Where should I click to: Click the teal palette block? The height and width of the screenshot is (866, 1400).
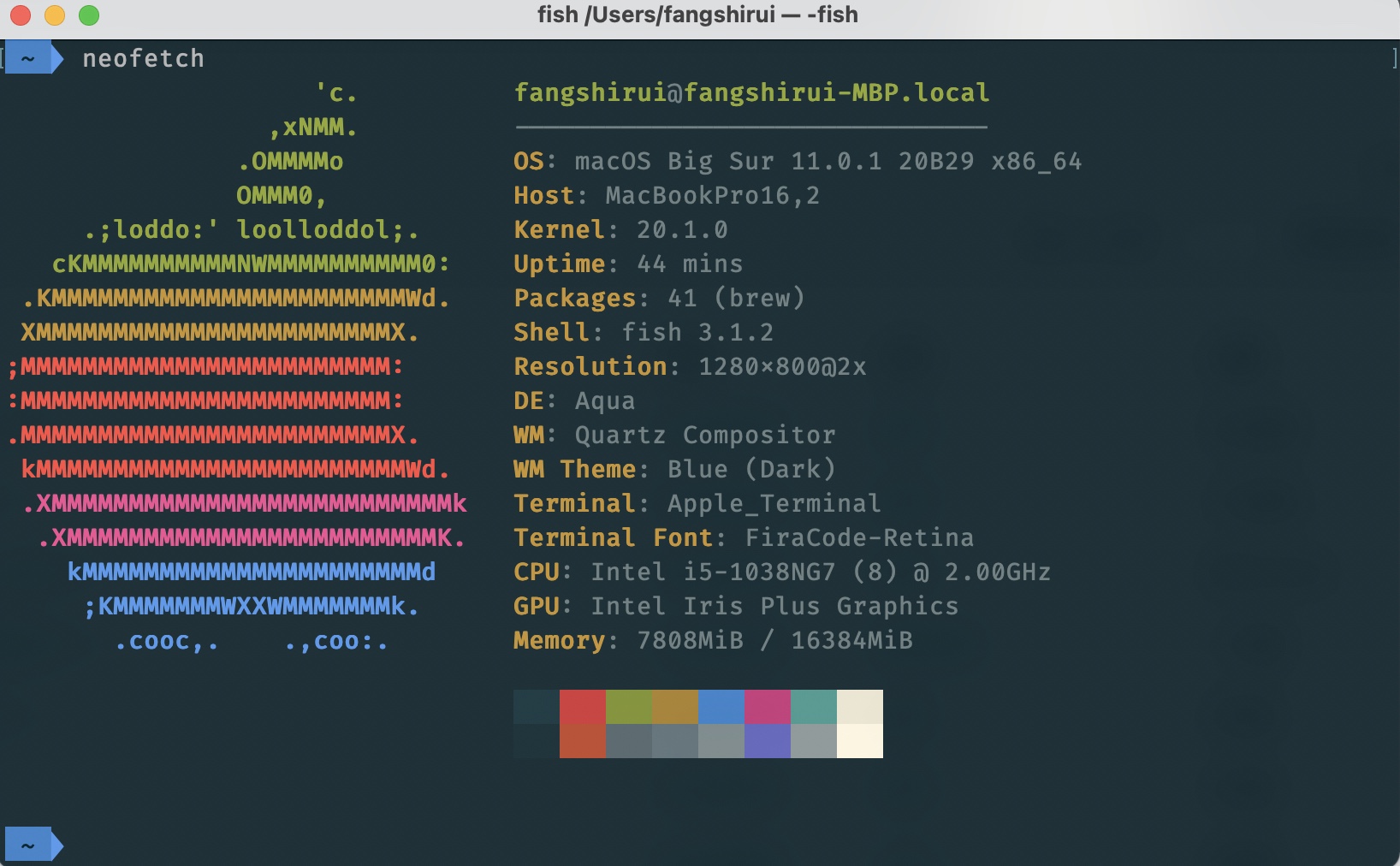point(814,707)
